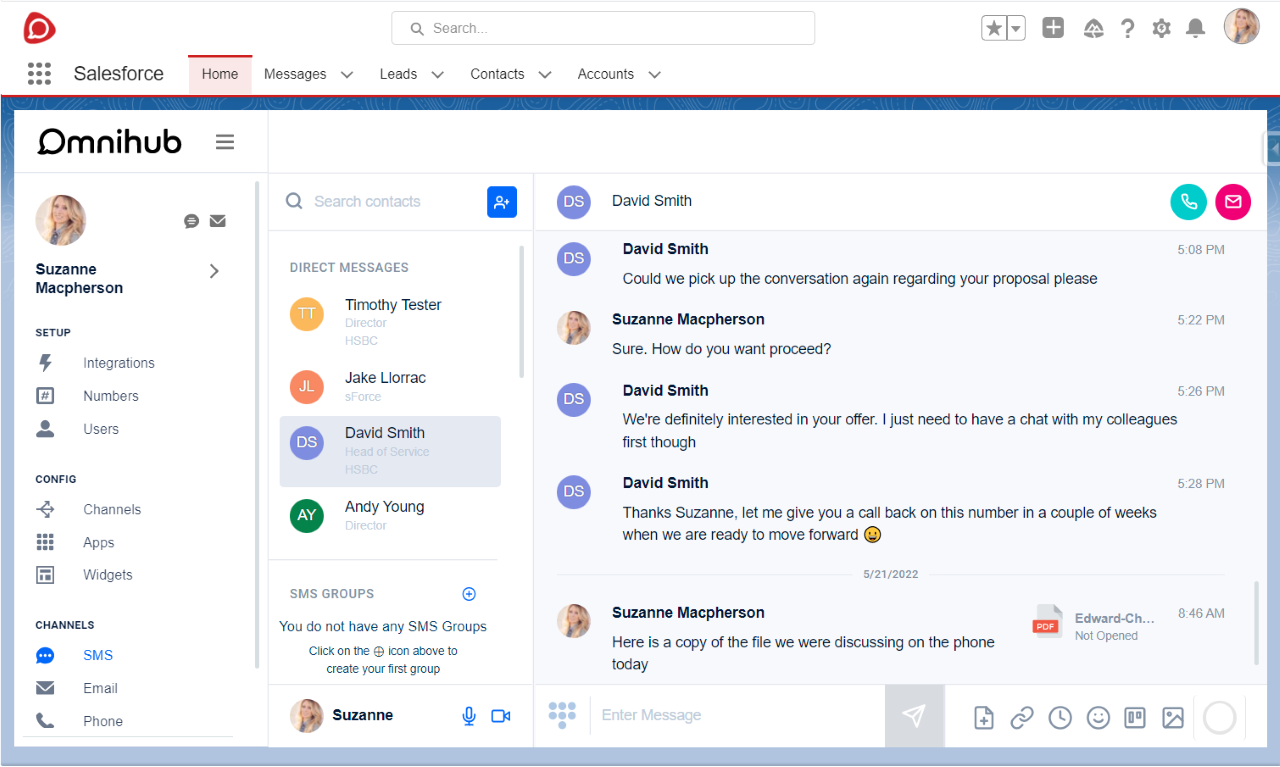Toggle the video camera icon
1280x767 pixels.
pos(501,716)
